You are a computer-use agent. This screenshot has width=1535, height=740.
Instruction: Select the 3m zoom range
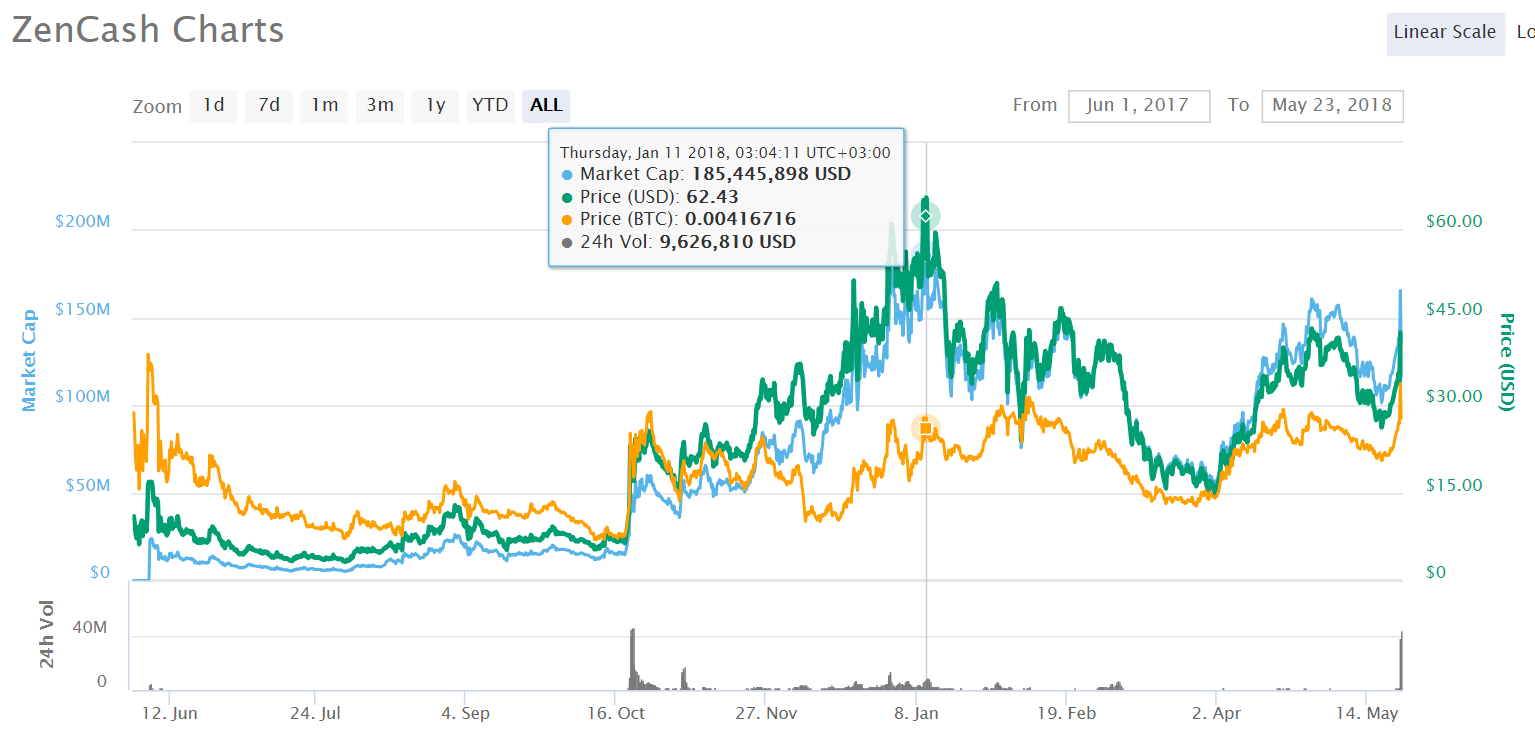(x=380, y=105)
